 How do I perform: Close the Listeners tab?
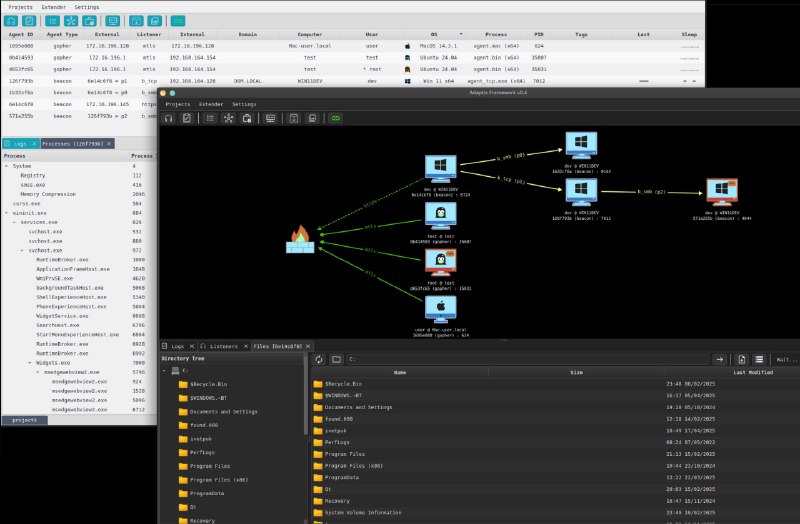pos(245,346)
